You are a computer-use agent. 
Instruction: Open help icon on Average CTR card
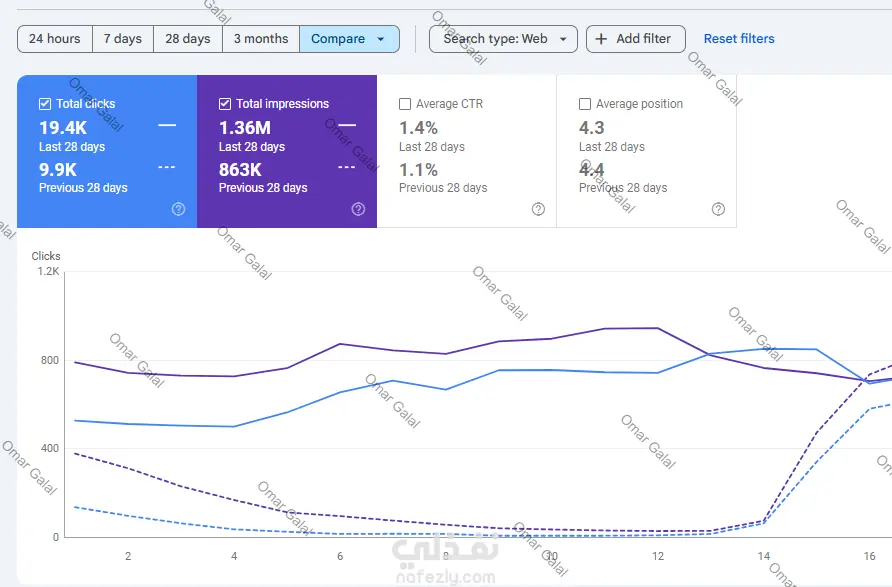(x=538, y=209)
